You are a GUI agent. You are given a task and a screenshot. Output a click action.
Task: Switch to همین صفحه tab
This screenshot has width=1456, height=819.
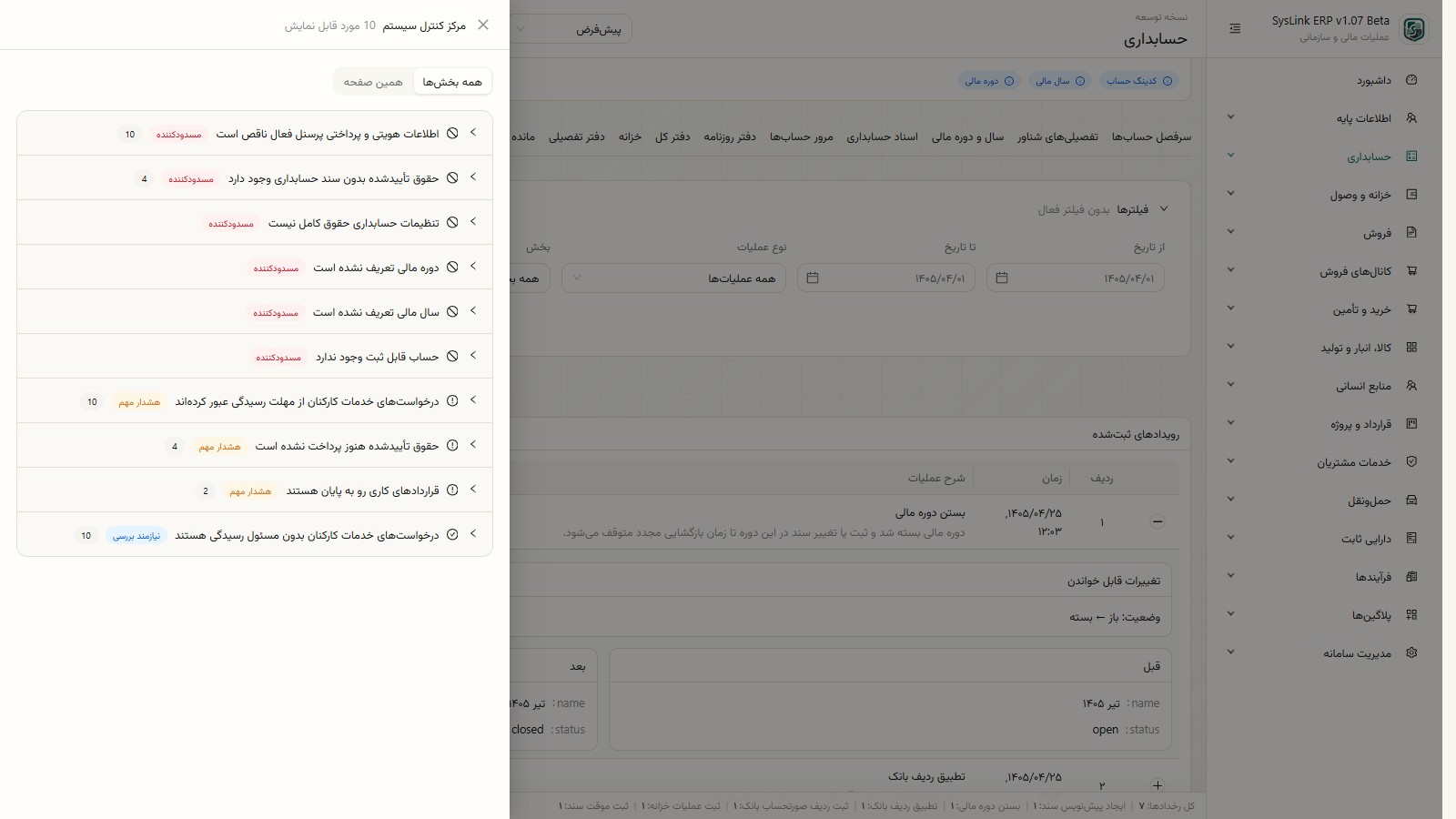click(x=373, y=82)
